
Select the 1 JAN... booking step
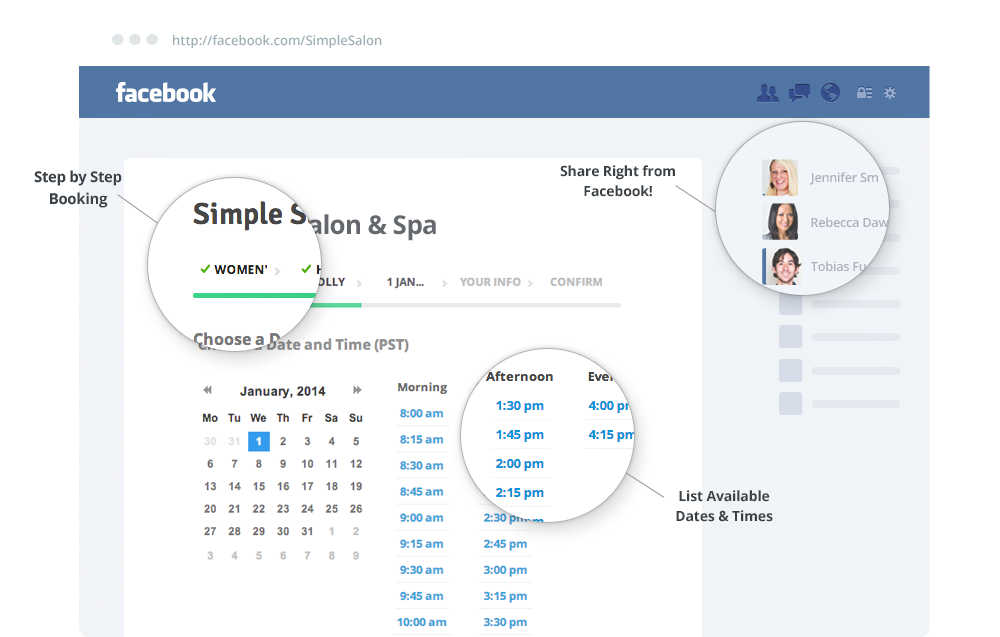point(405,282)
